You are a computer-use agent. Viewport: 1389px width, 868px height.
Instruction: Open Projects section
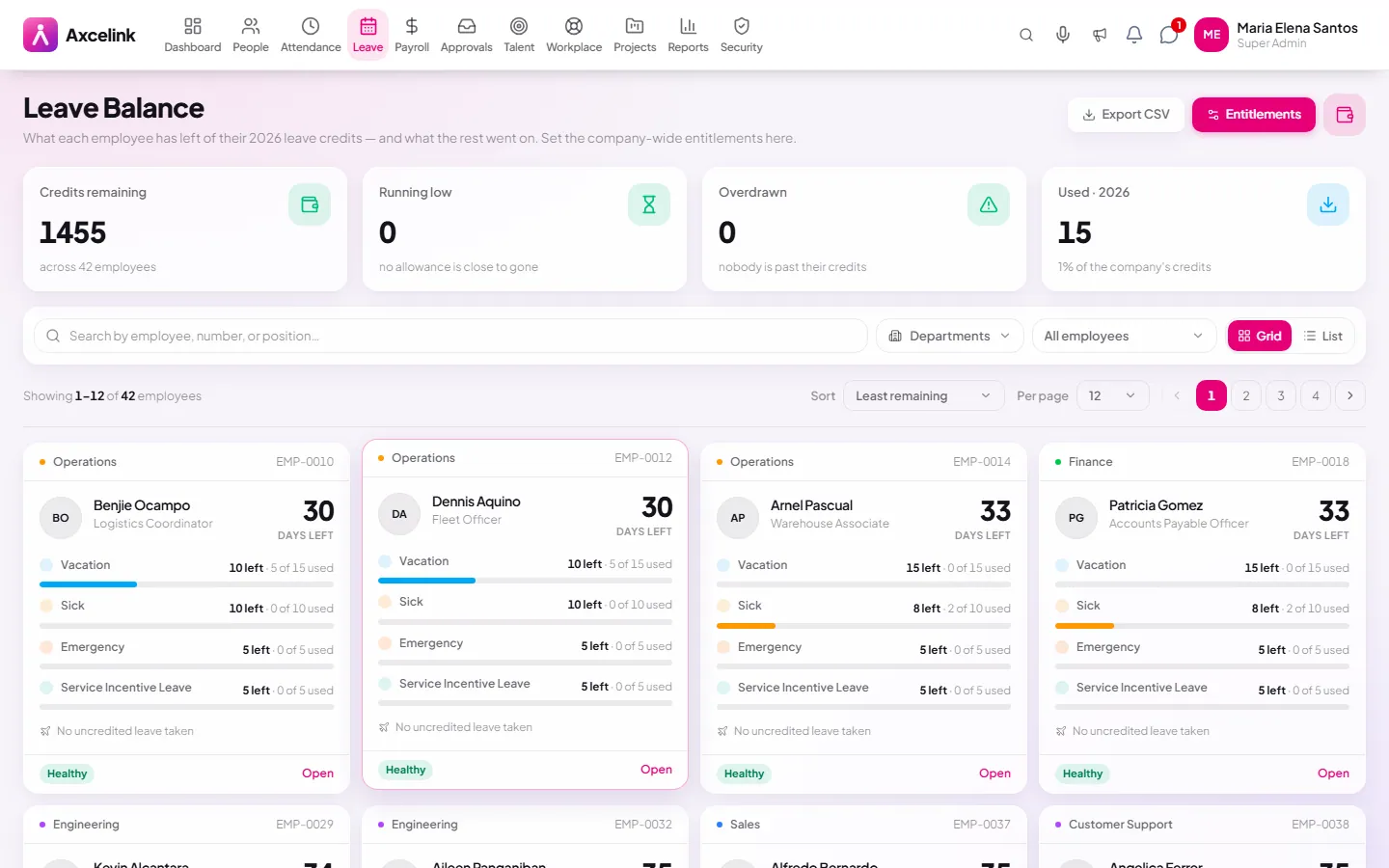pos(635,35)
